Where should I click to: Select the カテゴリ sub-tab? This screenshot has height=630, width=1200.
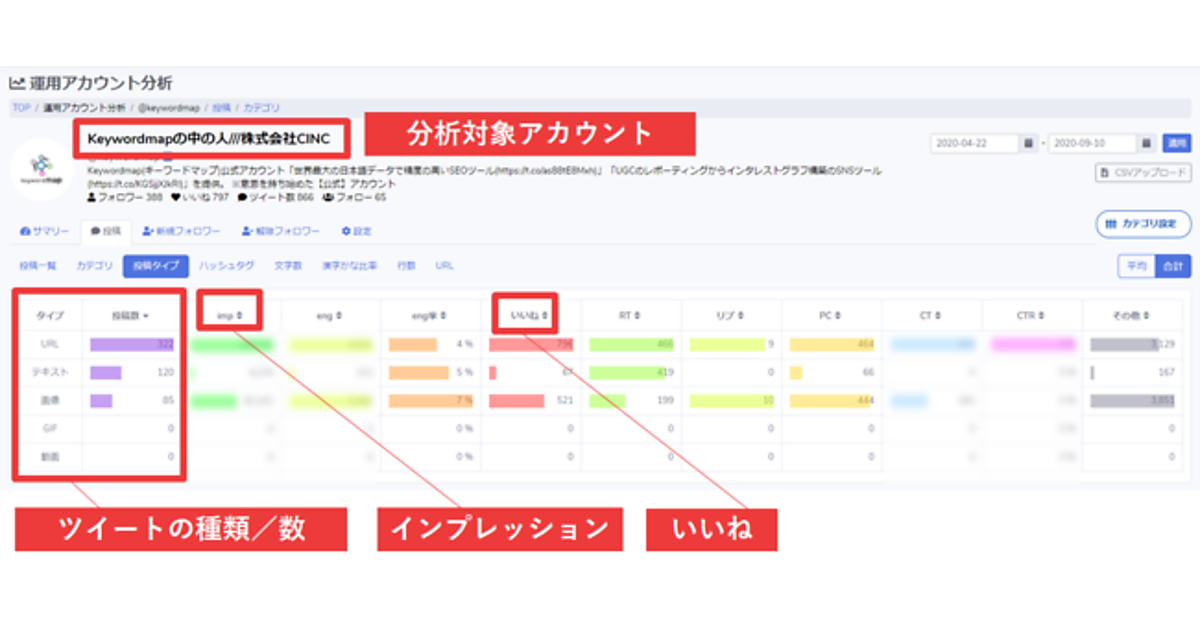click(x=95, y=266)
